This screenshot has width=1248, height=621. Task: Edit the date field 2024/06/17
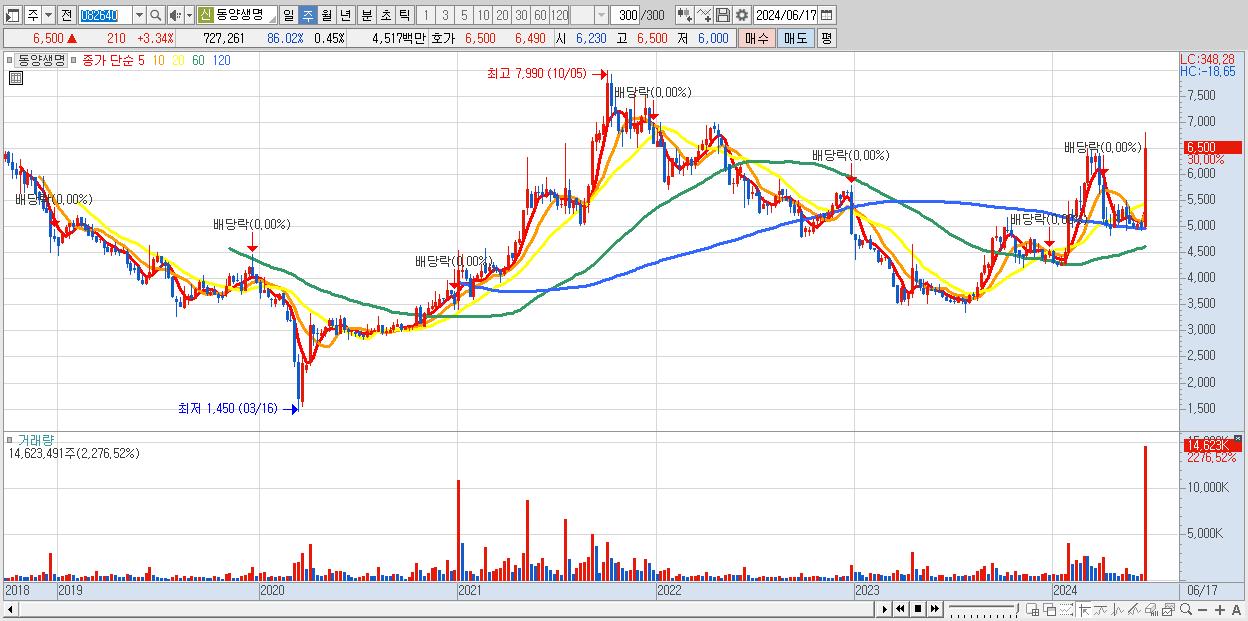point(786,15)
